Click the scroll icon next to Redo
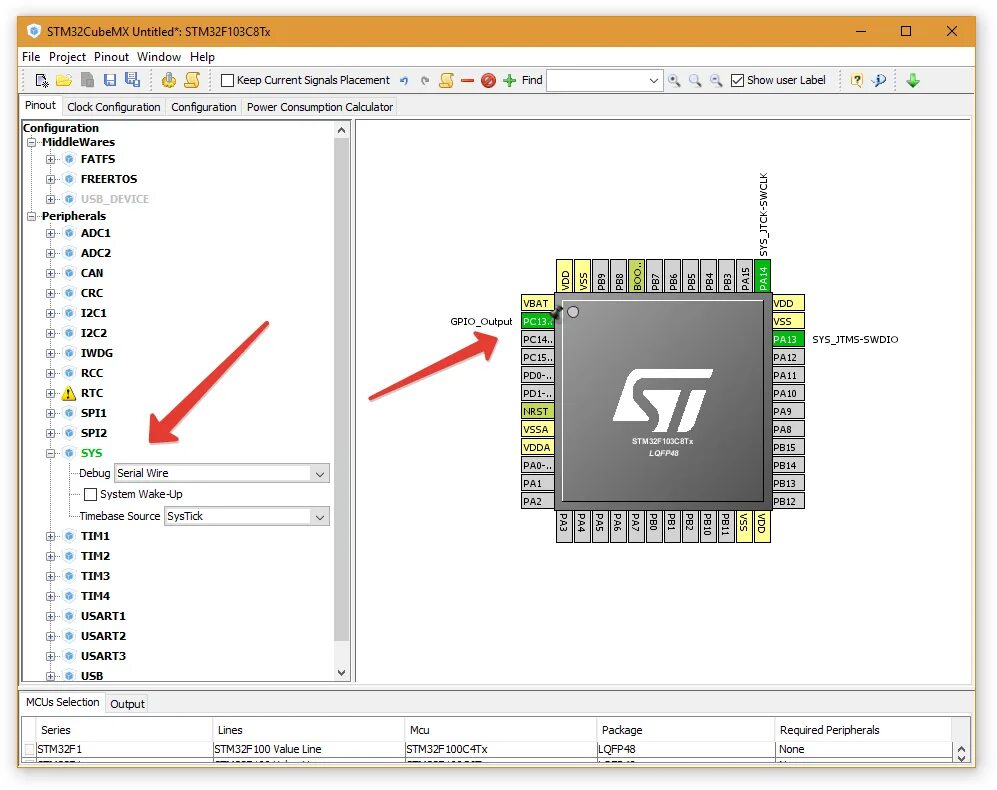 tap(446, 80)
